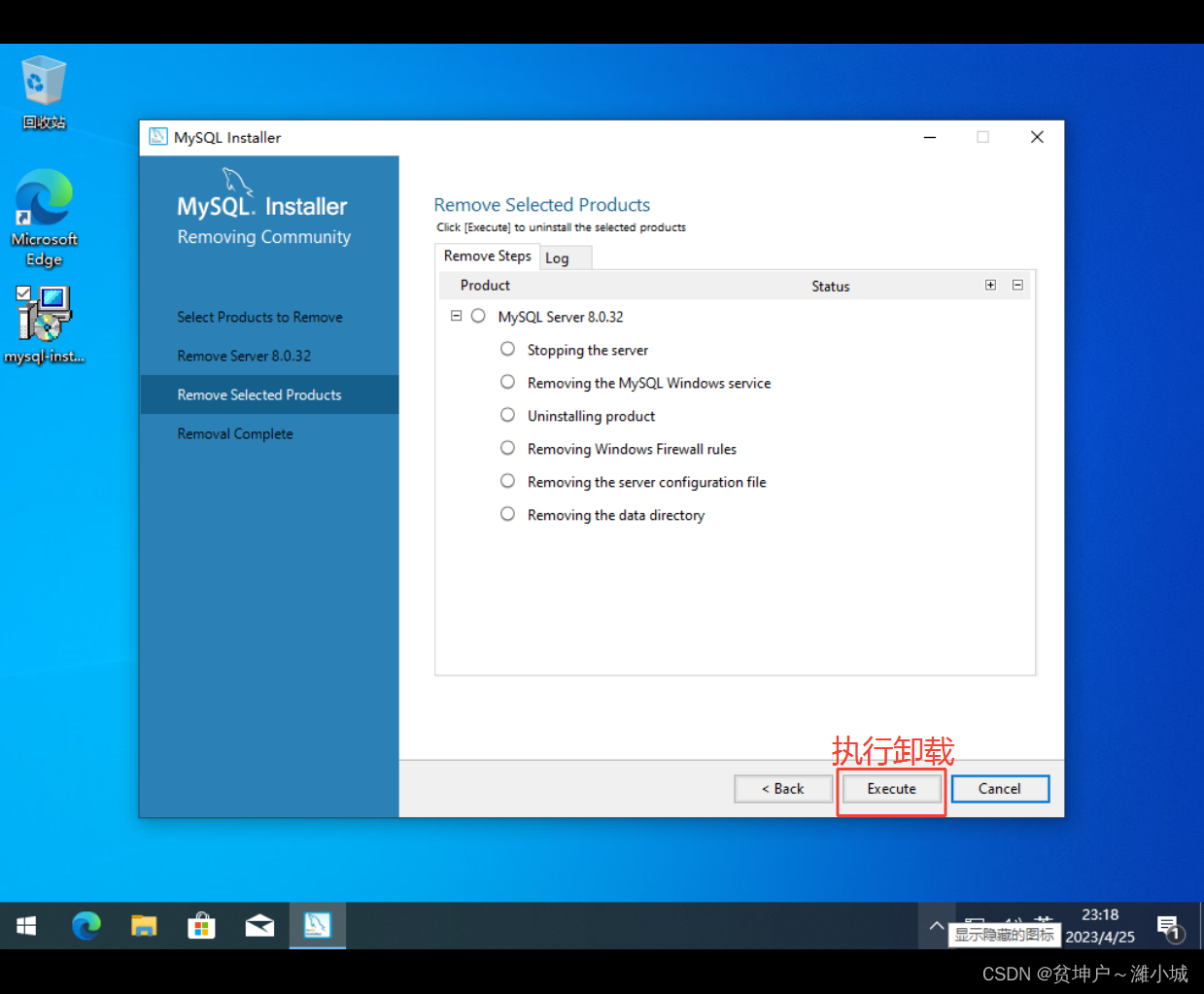Click the < Back button
Image resolution: width=1204 pixels, height=994 pixels.
[783, 789]
